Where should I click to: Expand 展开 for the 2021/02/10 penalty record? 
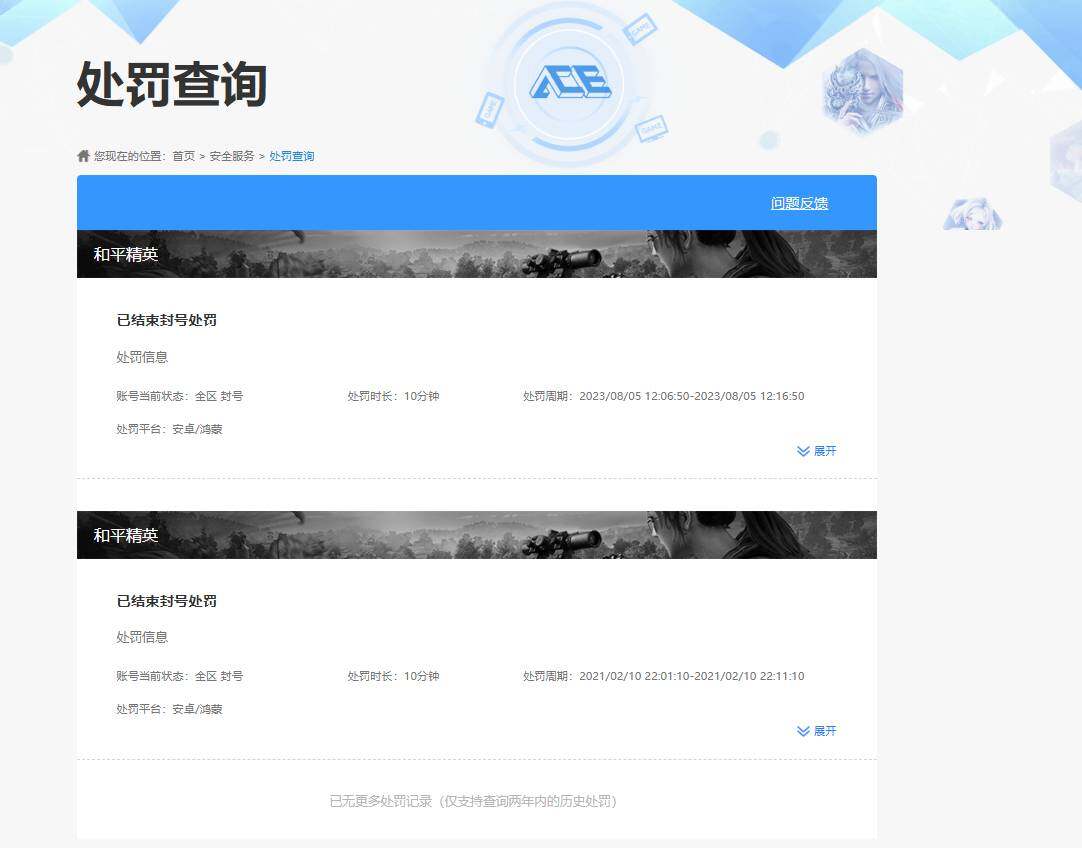coord(817,731)
